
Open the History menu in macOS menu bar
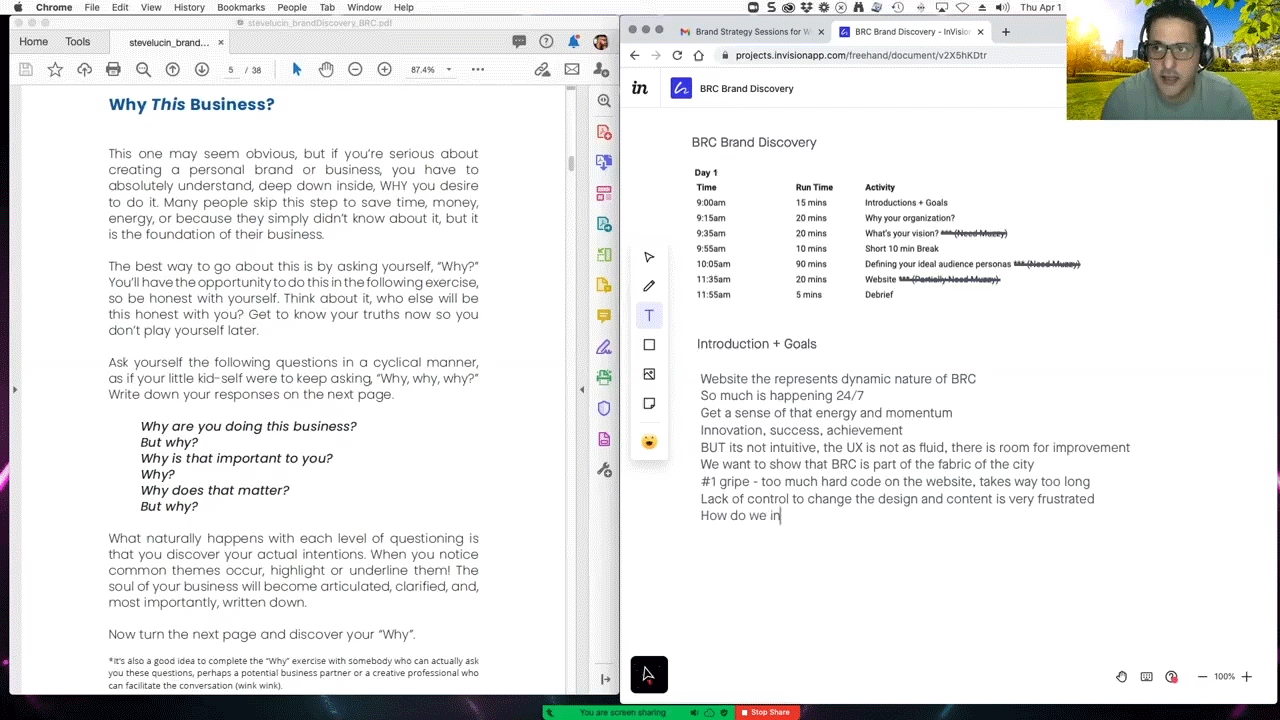click(189, 7)
